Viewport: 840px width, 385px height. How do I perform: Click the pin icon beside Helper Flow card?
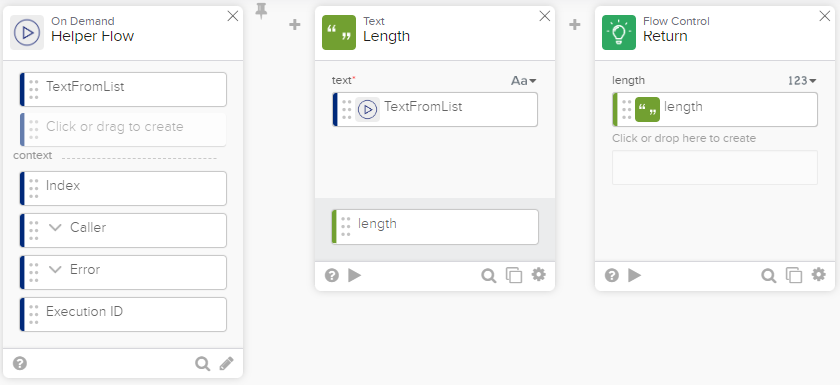click(261, 11)
